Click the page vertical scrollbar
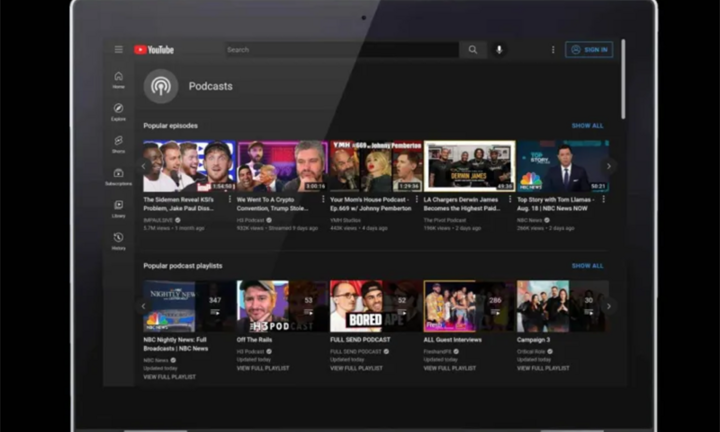 pyautogui.click(x=623, y=79)
